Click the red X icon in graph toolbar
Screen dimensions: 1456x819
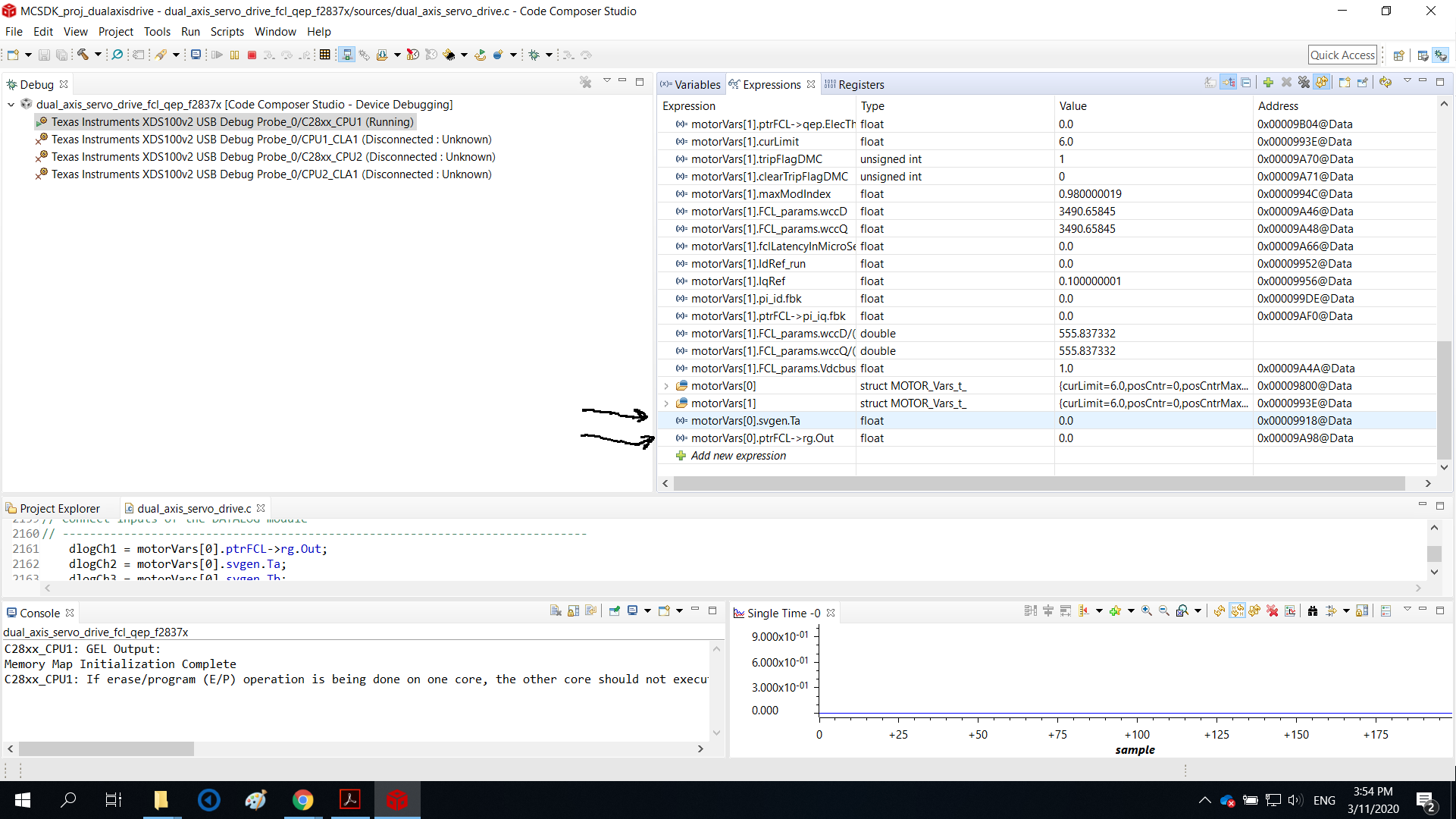pyautogui.click(x=1273, y=611)
